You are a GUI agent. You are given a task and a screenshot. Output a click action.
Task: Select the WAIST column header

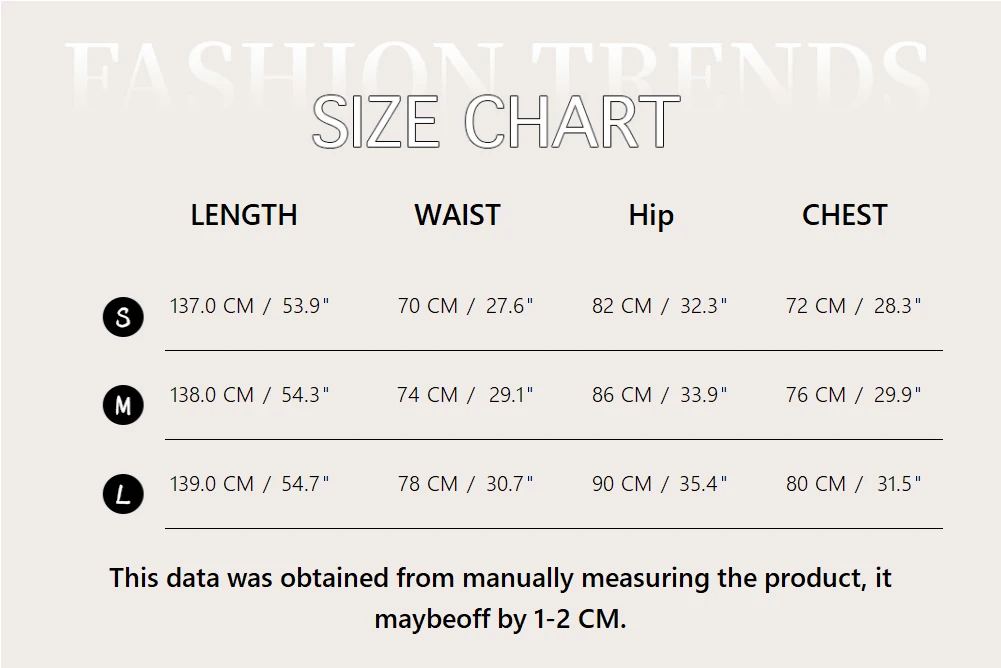(x=457, y=215)
